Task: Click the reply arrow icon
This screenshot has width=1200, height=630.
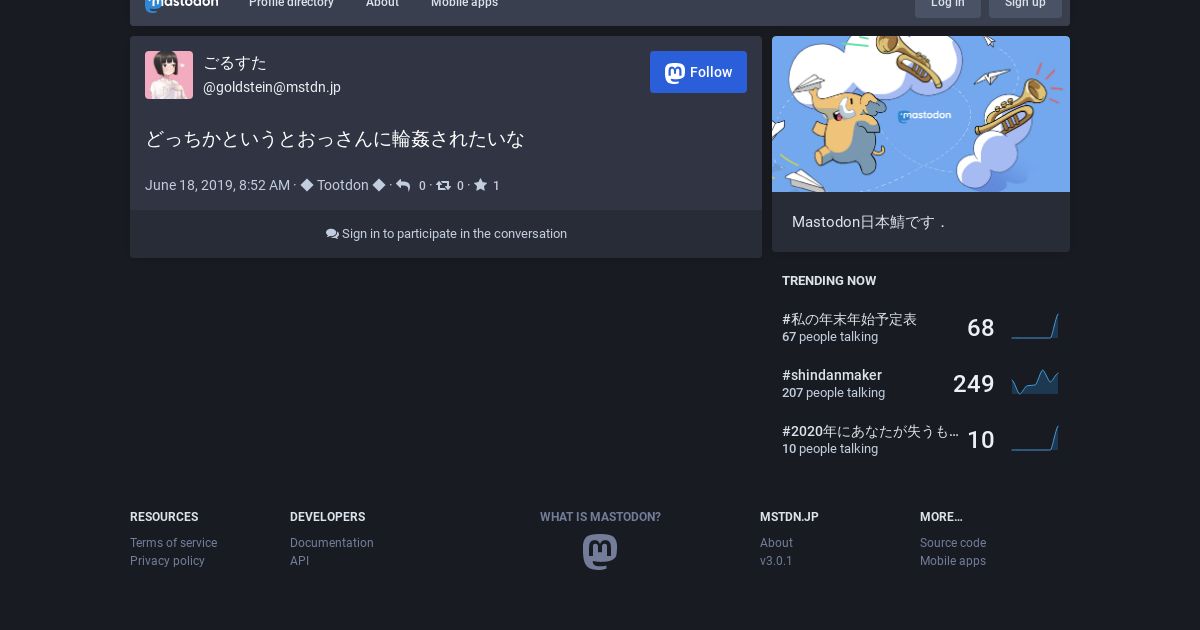Action: click(403, 185)
